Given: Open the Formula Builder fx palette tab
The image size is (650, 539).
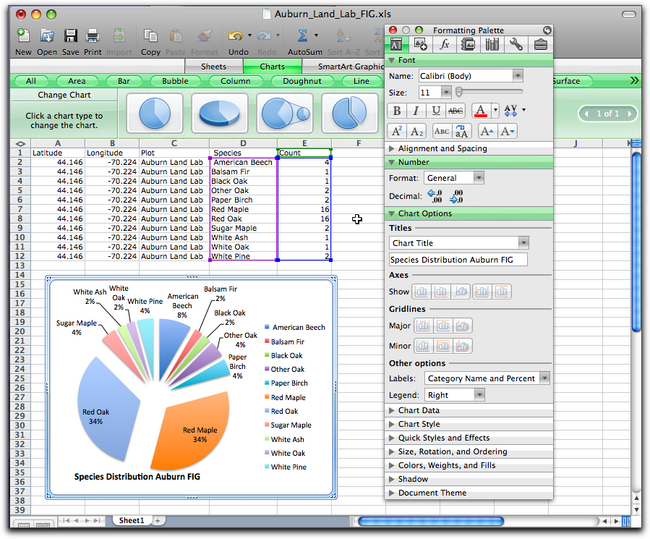Looking at the screenshot, I should [x=444, y=44].
